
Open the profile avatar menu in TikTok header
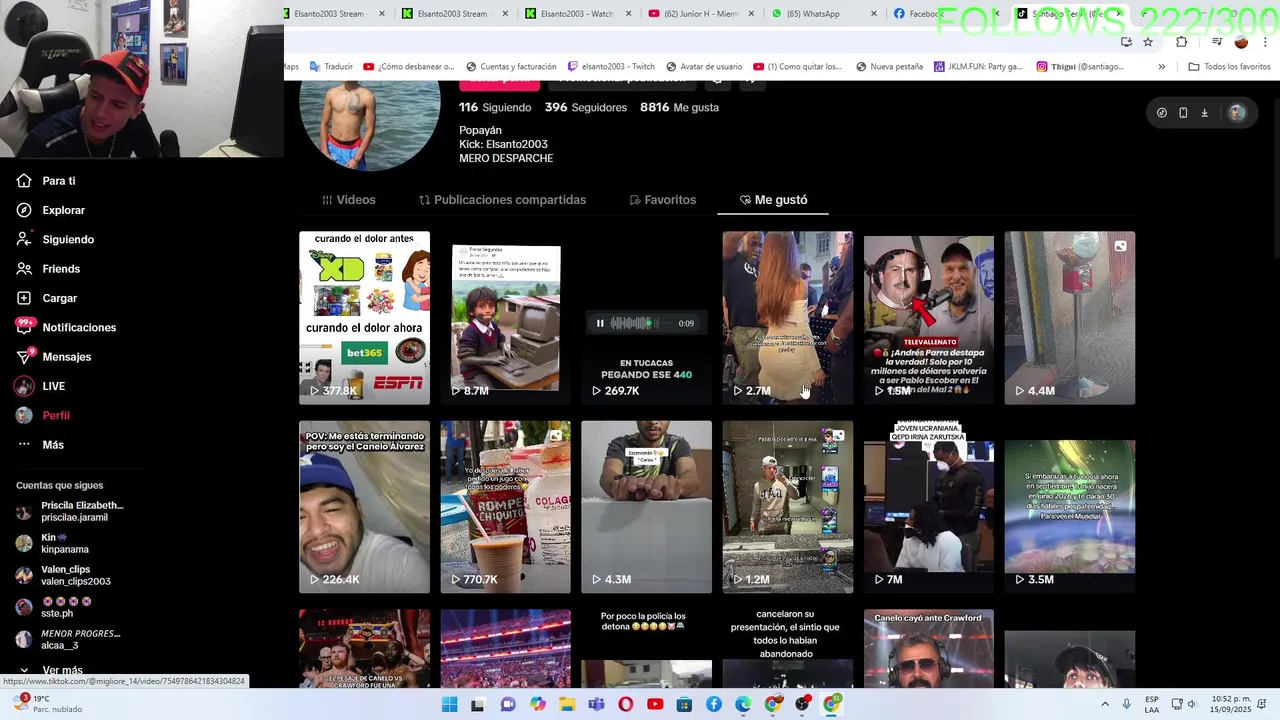pyautogui.click(x=1237, y=113)
